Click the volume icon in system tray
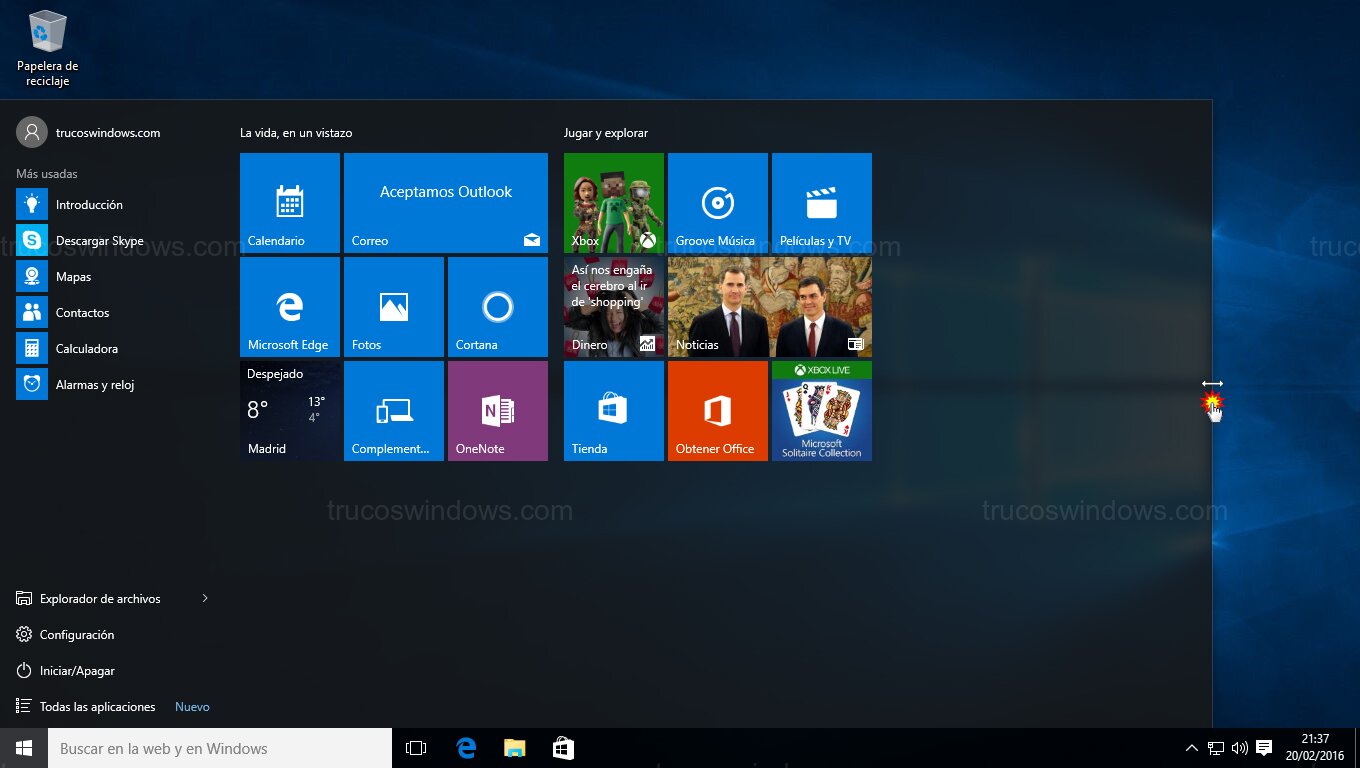The width and height of the screenshot is (1360, 768). (x=1240, y=748)
